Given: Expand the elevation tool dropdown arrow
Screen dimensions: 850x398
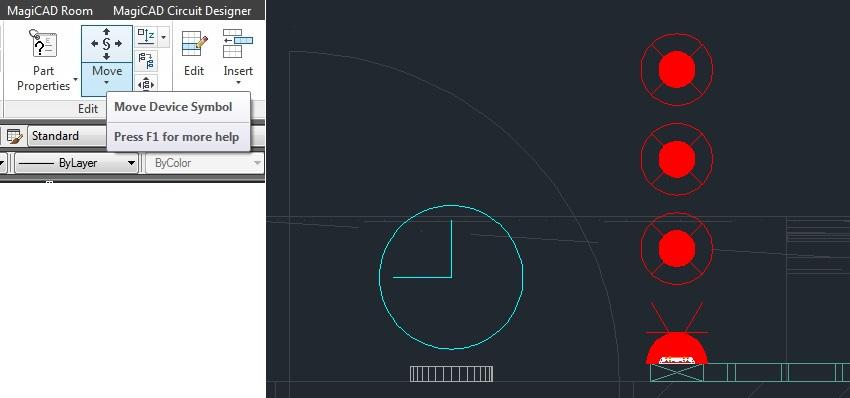Looking at the screenshot, I should click(163, 37).
